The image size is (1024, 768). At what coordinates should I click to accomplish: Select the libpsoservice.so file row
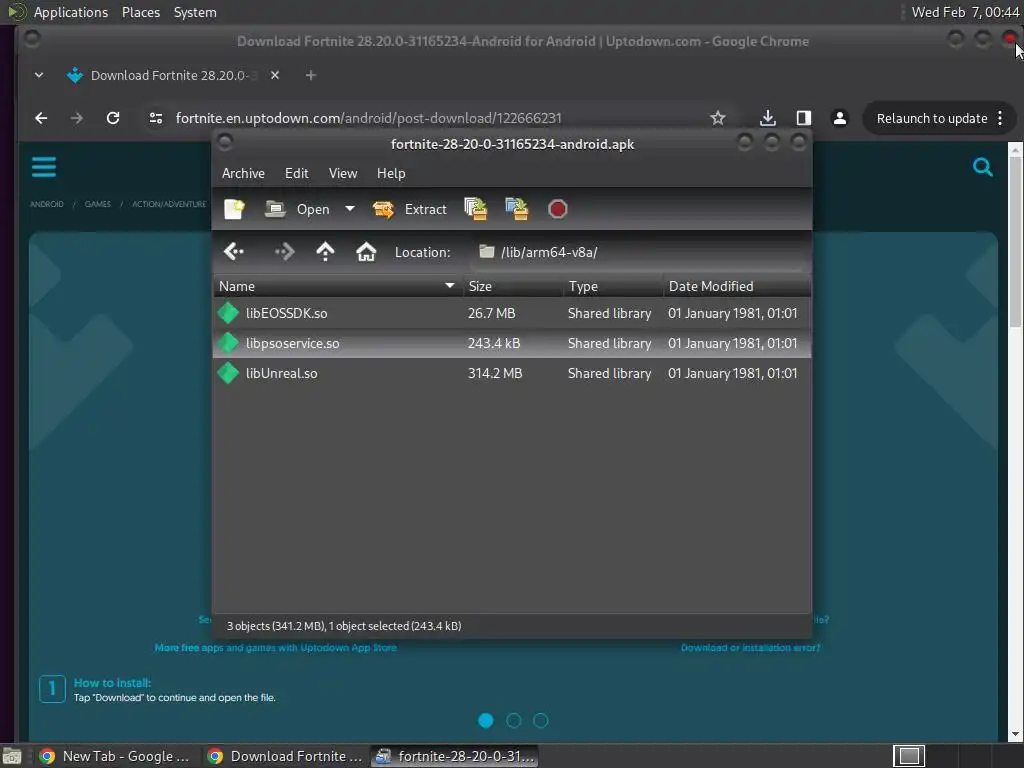click(x=512, y=343)
